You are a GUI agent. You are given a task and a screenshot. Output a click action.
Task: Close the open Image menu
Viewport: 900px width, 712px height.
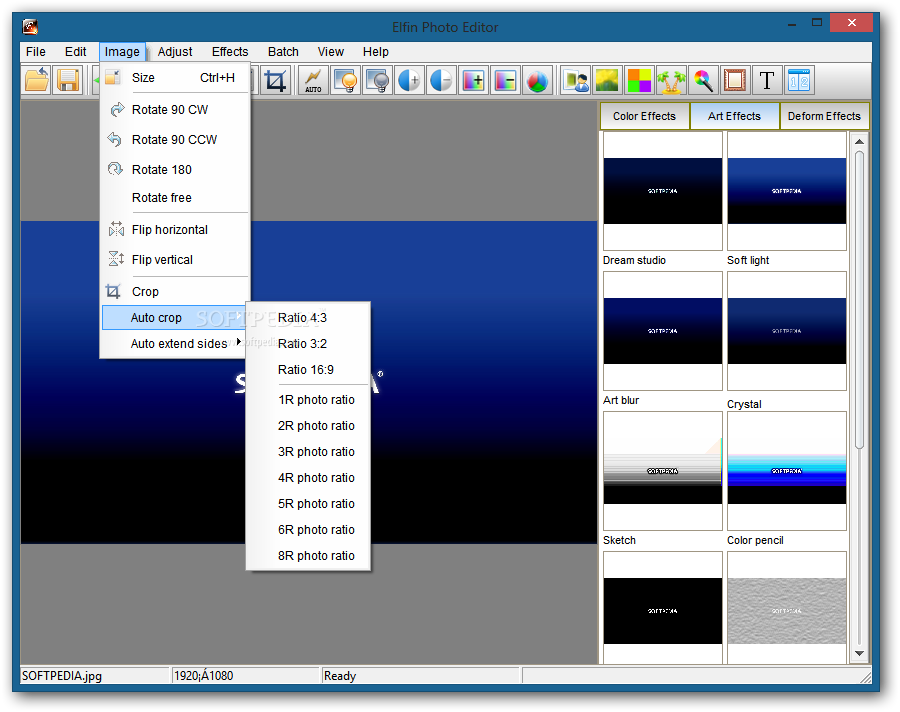122,52
